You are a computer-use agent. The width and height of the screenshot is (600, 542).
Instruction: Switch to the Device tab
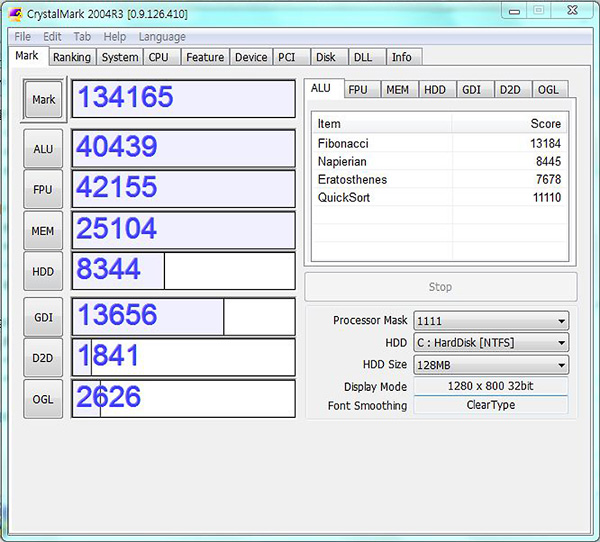click(x=251, y=57)
